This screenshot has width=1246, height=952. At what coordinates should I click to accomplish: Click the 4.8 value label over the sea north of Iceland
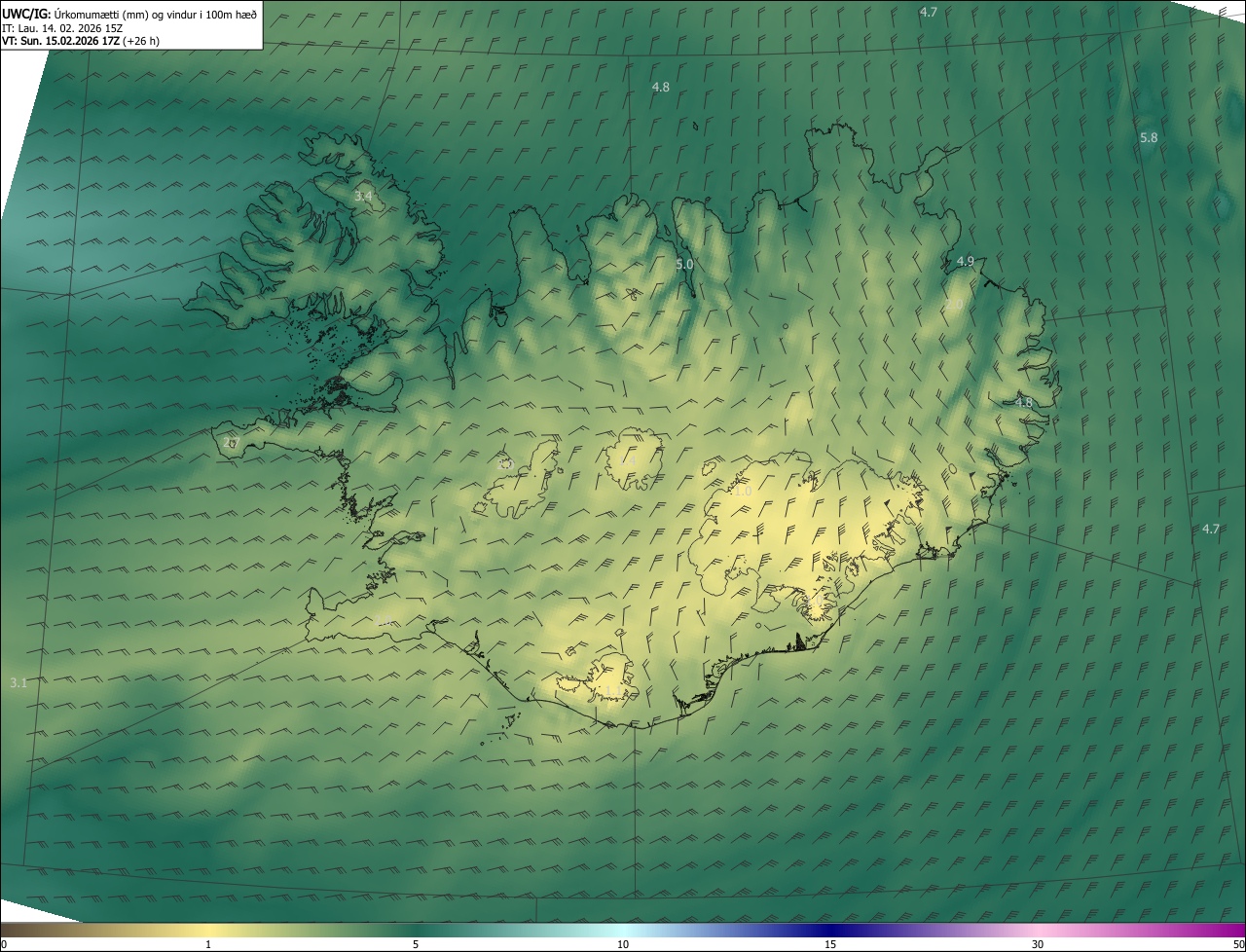660,88
